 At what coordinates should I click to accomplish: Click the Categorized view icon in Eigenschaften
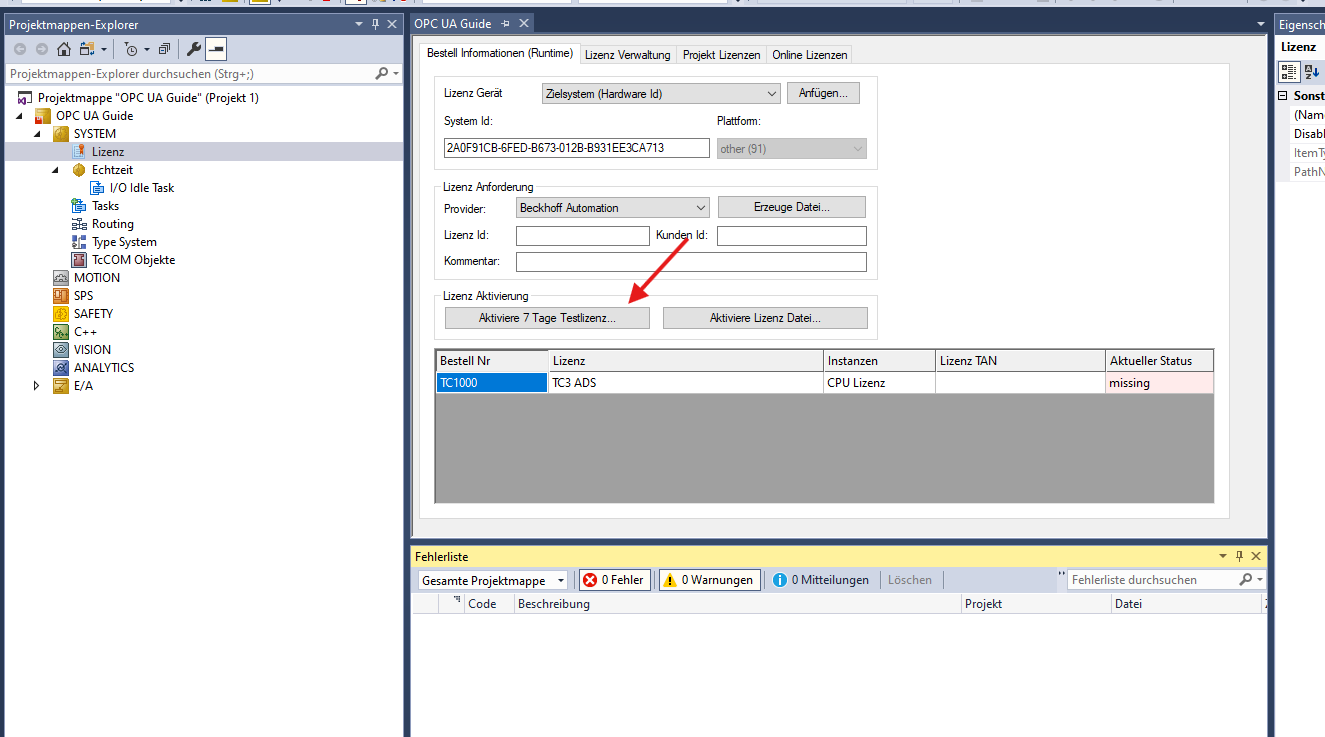[x=1289, y=72]
